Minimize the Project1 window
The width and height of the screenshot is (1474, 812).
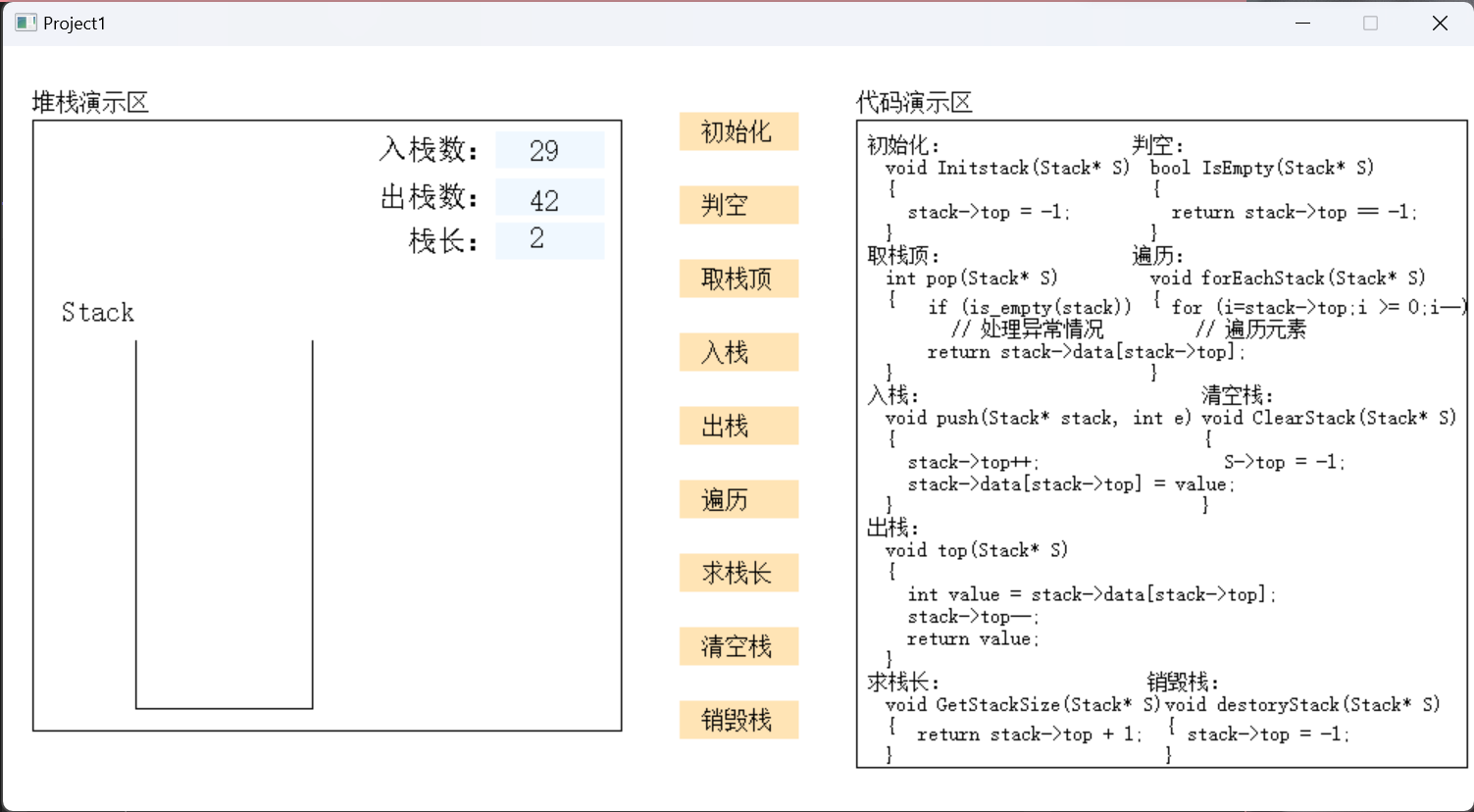coord(1302,23)
